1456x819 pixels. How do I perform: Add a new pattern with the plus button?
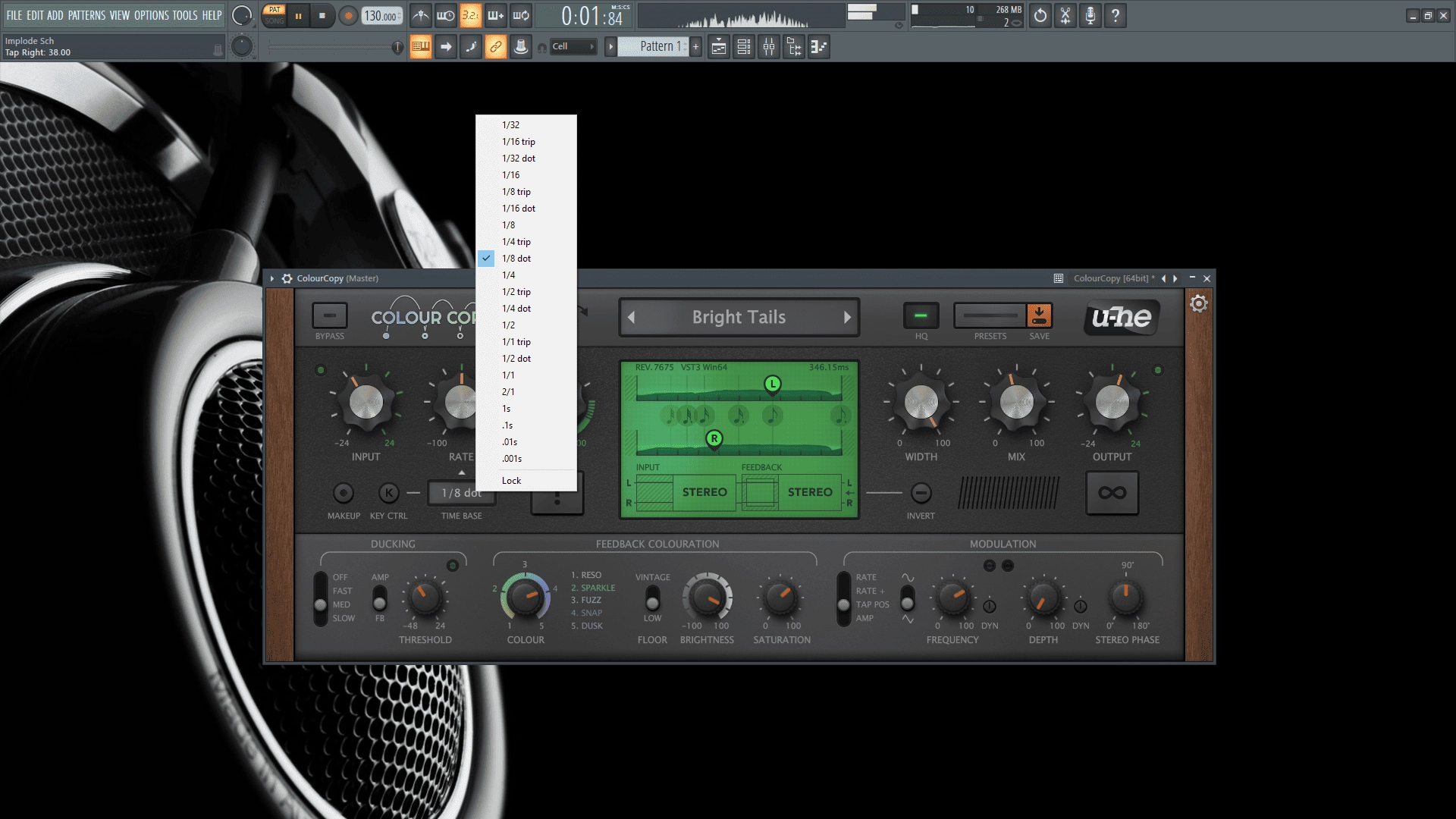695,47
